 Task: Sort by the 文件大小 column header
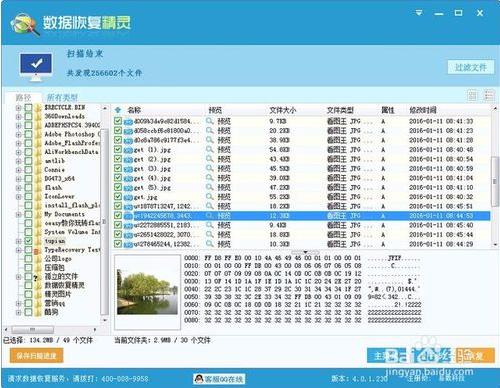coord(283,110)
